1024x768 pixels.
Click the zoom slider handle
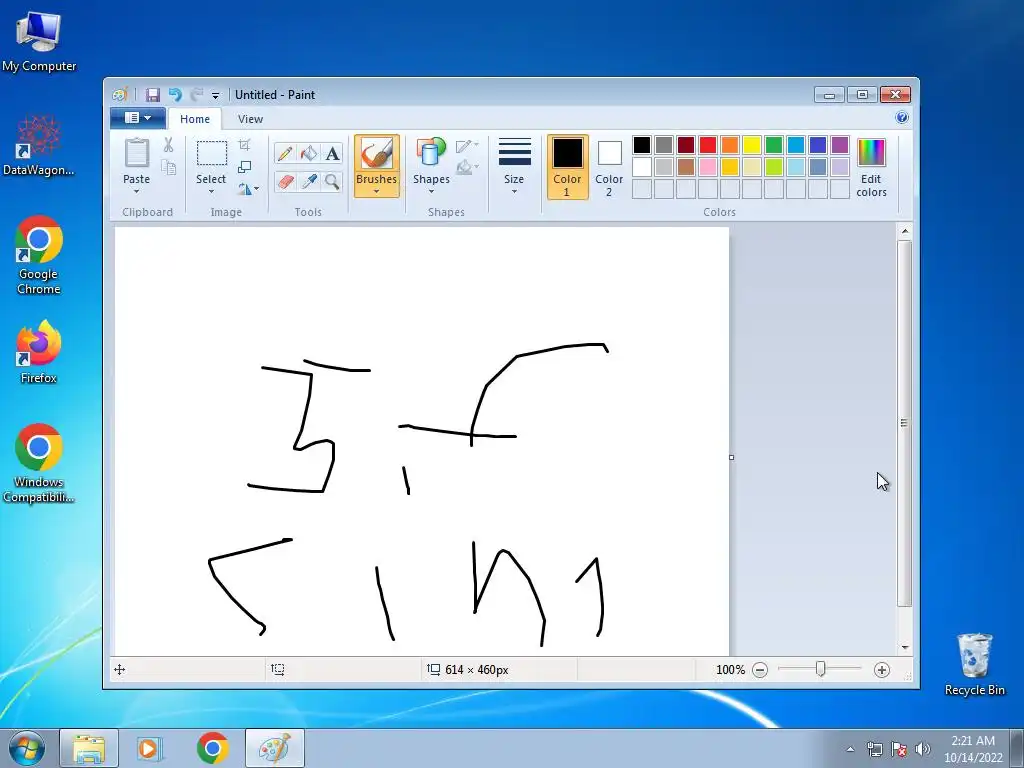point(820,669)
